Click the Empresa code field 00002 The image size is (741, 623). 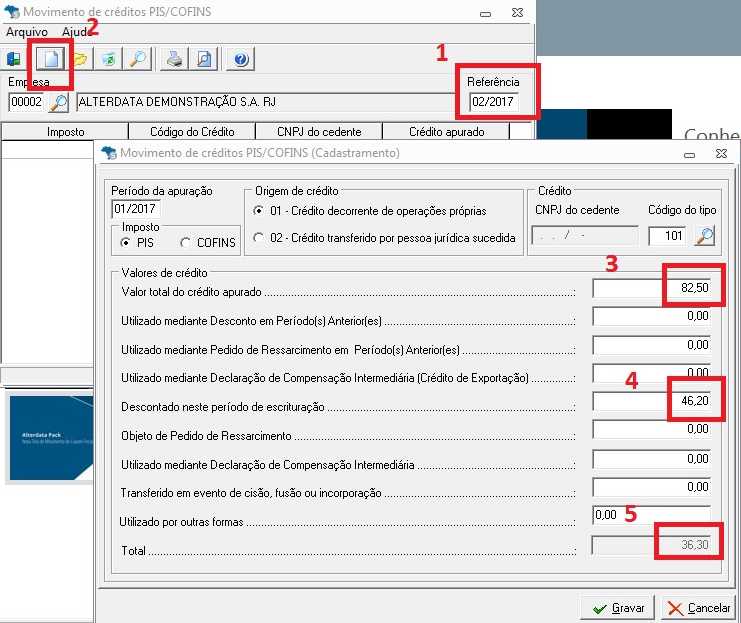pos(26,102)
